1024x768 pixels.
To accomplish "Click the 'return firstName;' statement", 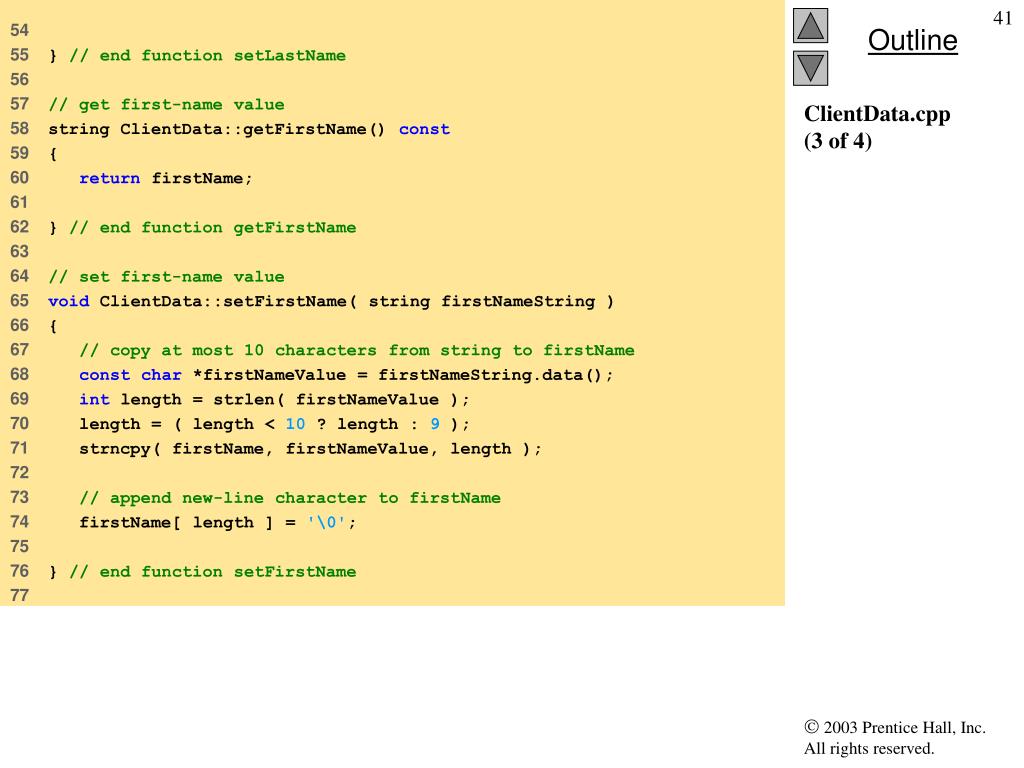I will pyautogui.click(x=166, y=178).
